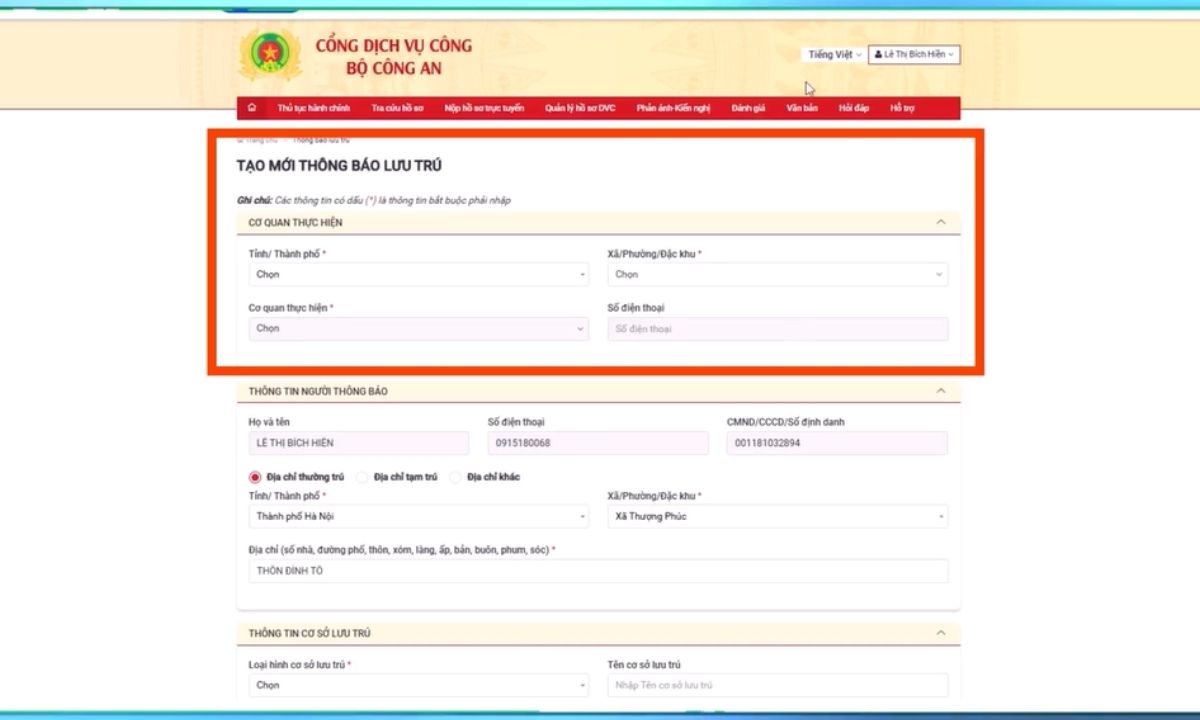Select the Địa chỉ tạm trú radio button
Viewport: 1200px width, 720px height.
(x=363, y=477)
